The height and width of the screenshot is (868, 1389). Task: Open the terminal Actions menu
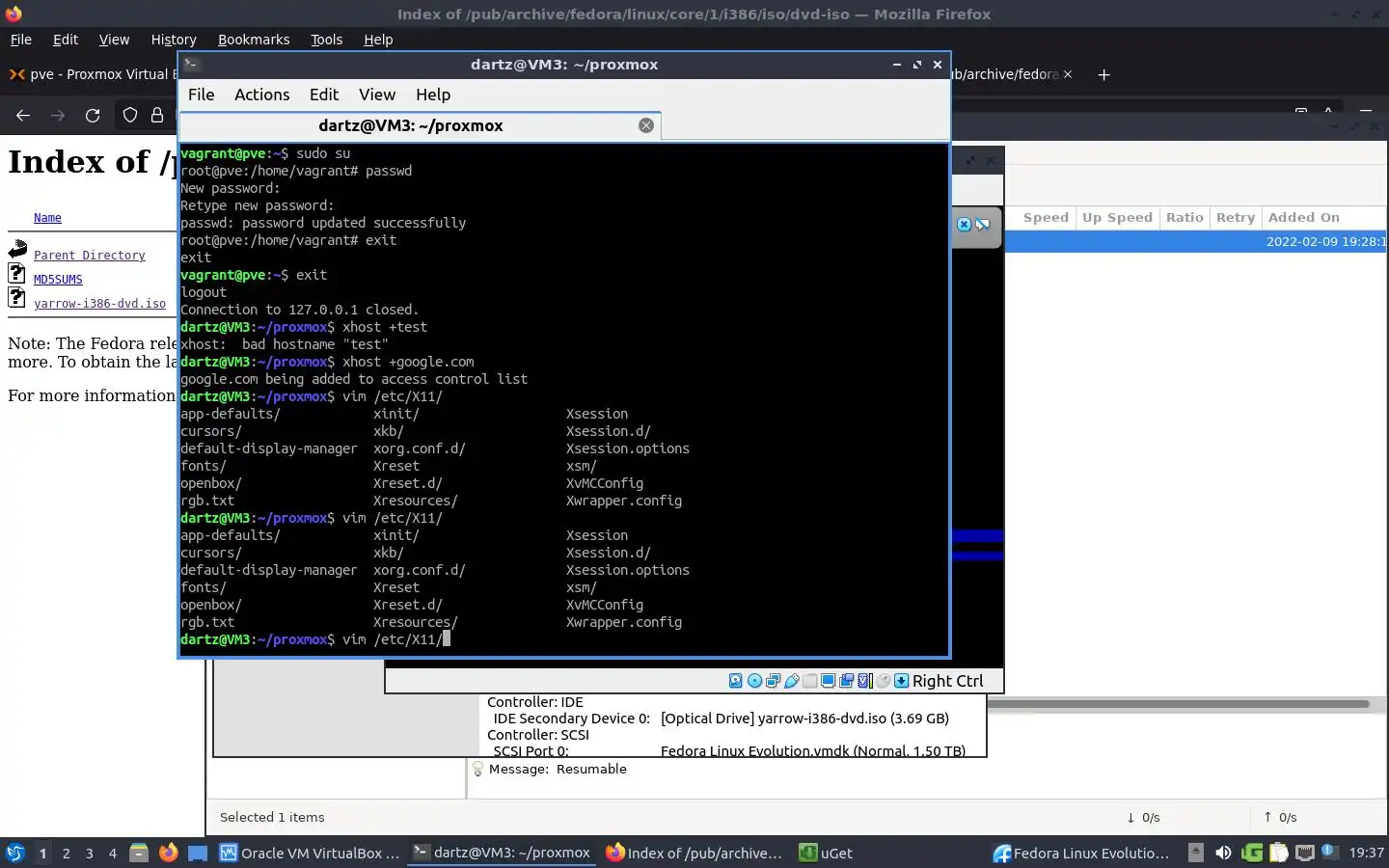(x=261, y=95)
